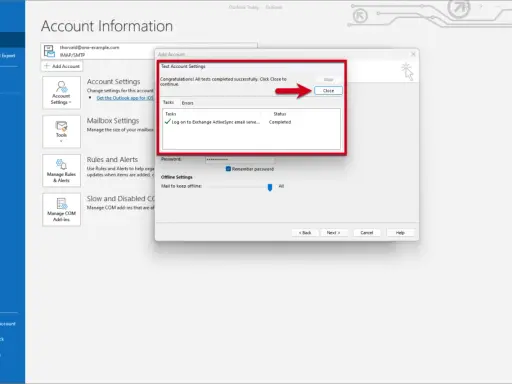The image size is (512, 384).
Task: Open the Account item in left sidebar
Action: click(8, 324)
